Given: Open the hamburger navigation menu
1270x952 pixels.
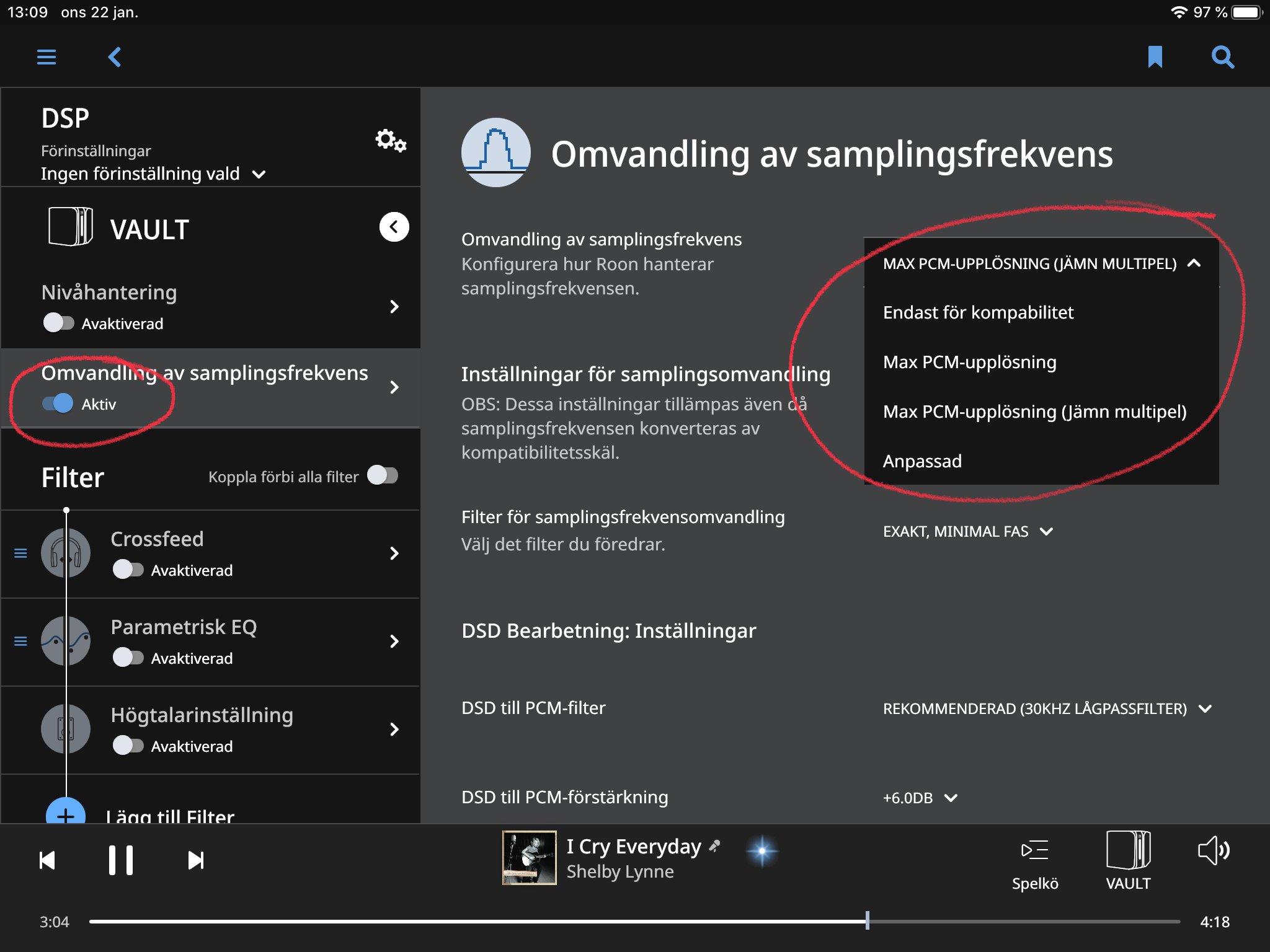Looking at the screenshot, I should point(47,57).
